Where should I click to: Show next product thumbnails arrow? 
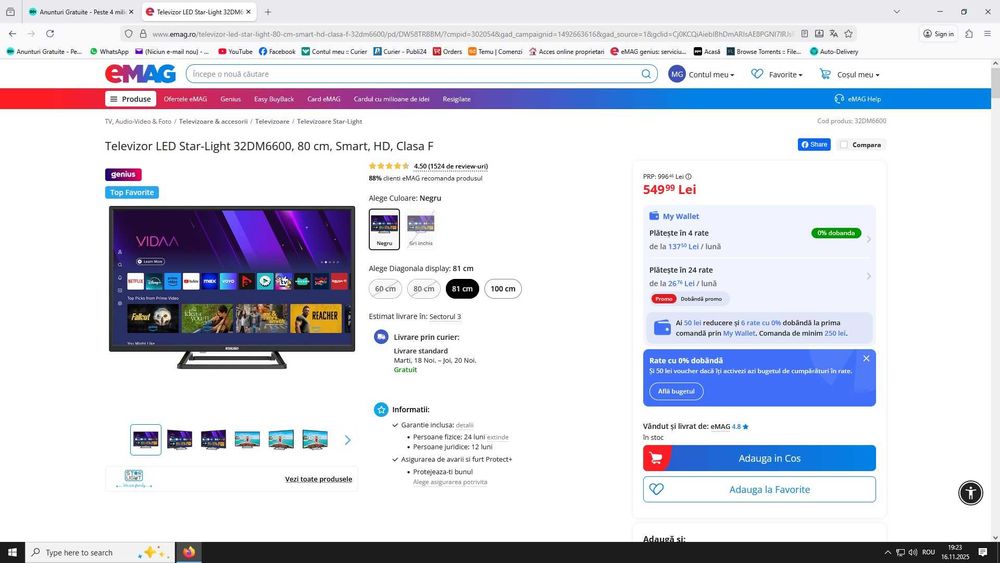click(348, 440)
